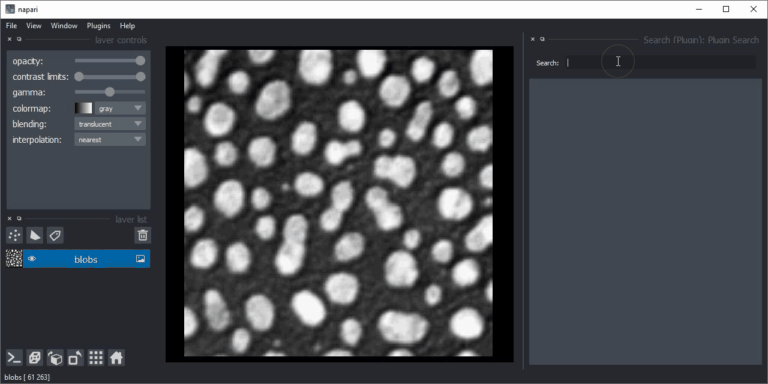Enable grid view mode
768x384 pixels.
(x=96, y=358)
